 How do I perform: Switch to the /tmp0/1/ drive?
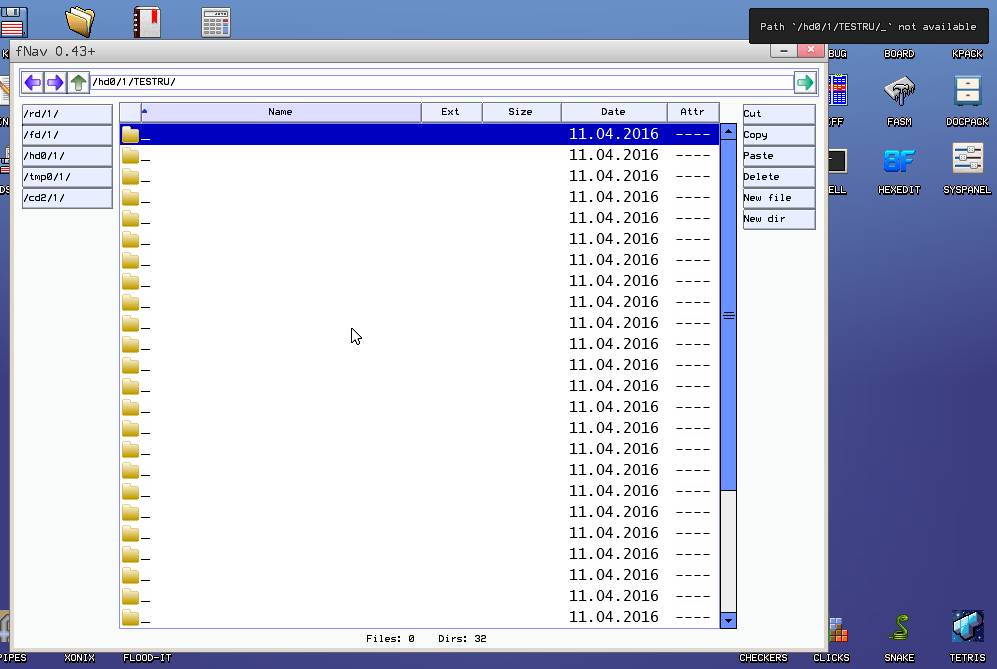click(x=67, y=177)
